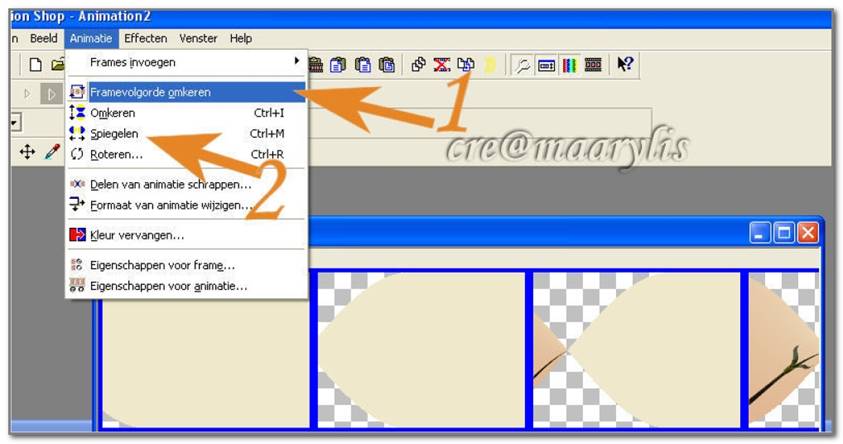Choose Framevolgorde omkeren
Viewport: 843px width, 444px height.
[186, 92]
